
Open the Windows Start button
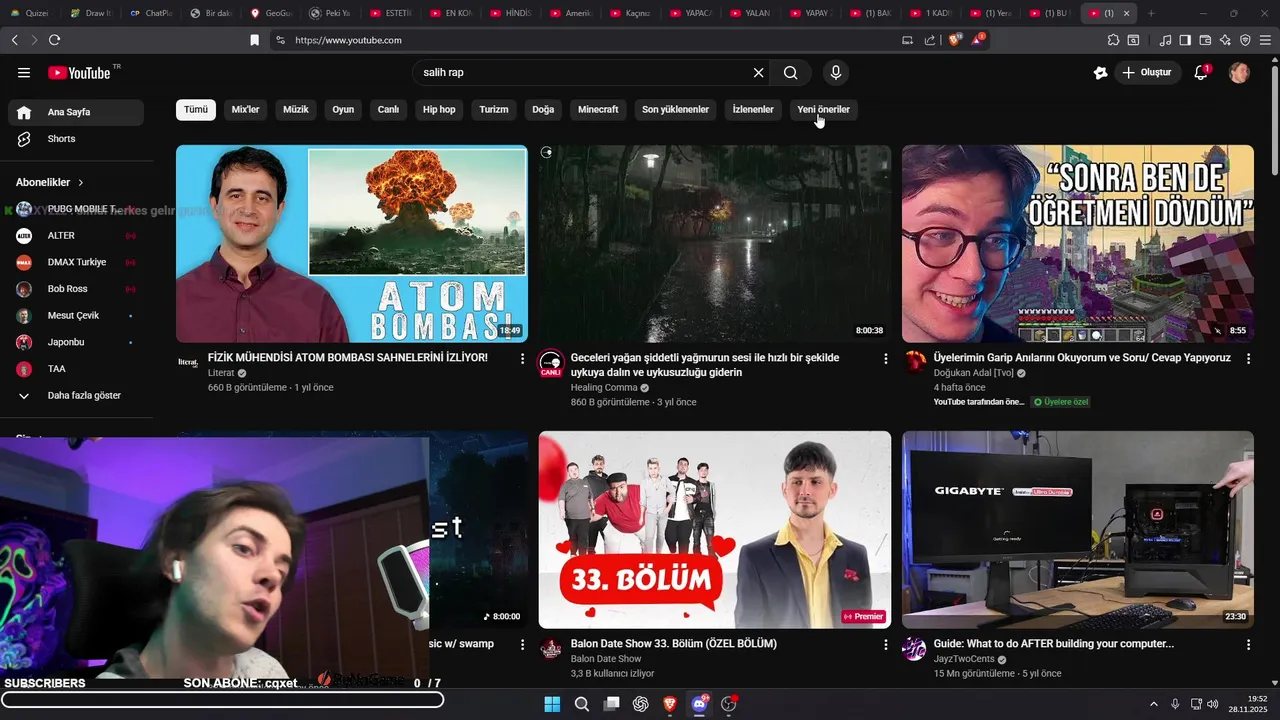pos(552,704)
